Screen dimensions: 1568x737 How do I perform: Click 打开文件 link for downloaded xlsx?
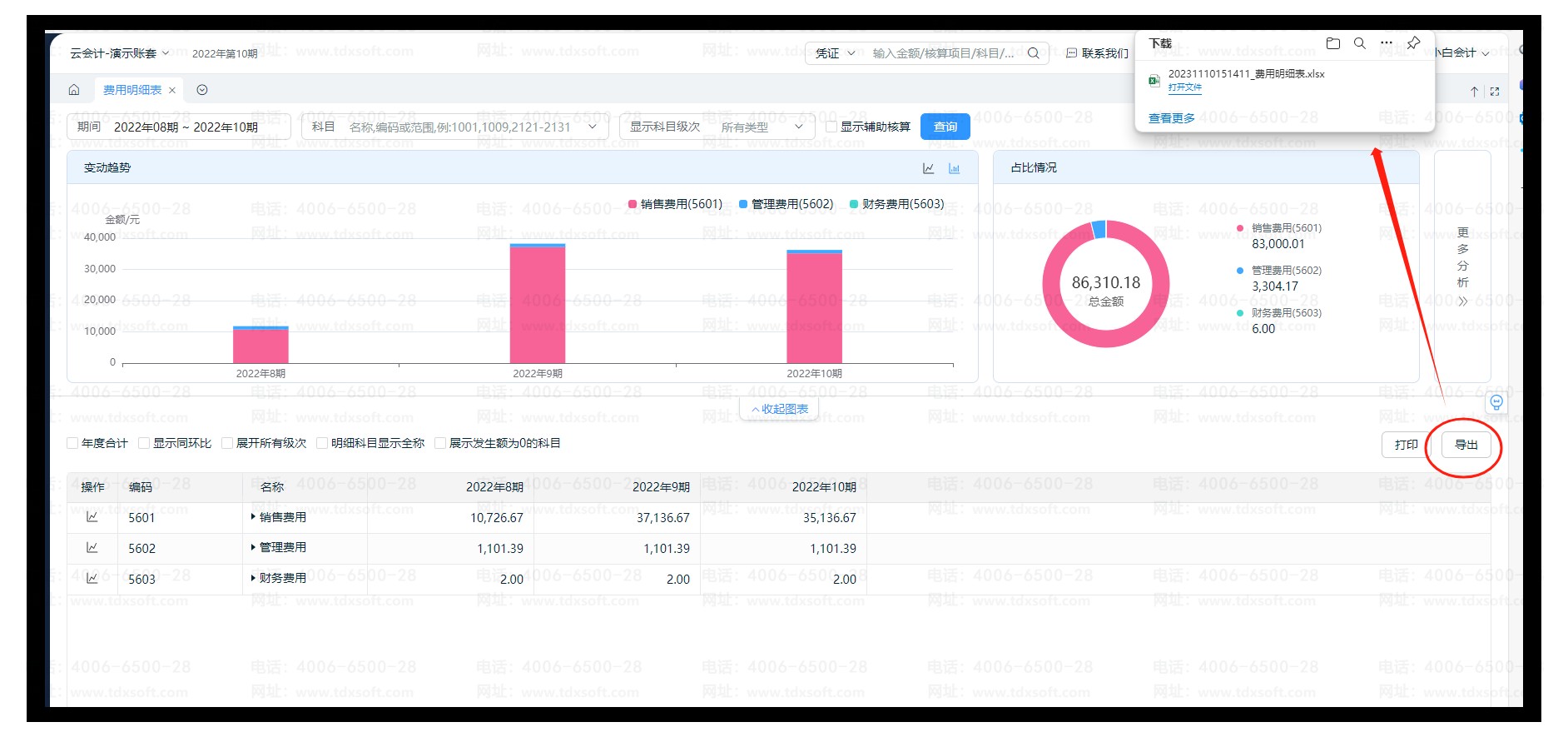tap(1184, 87)
